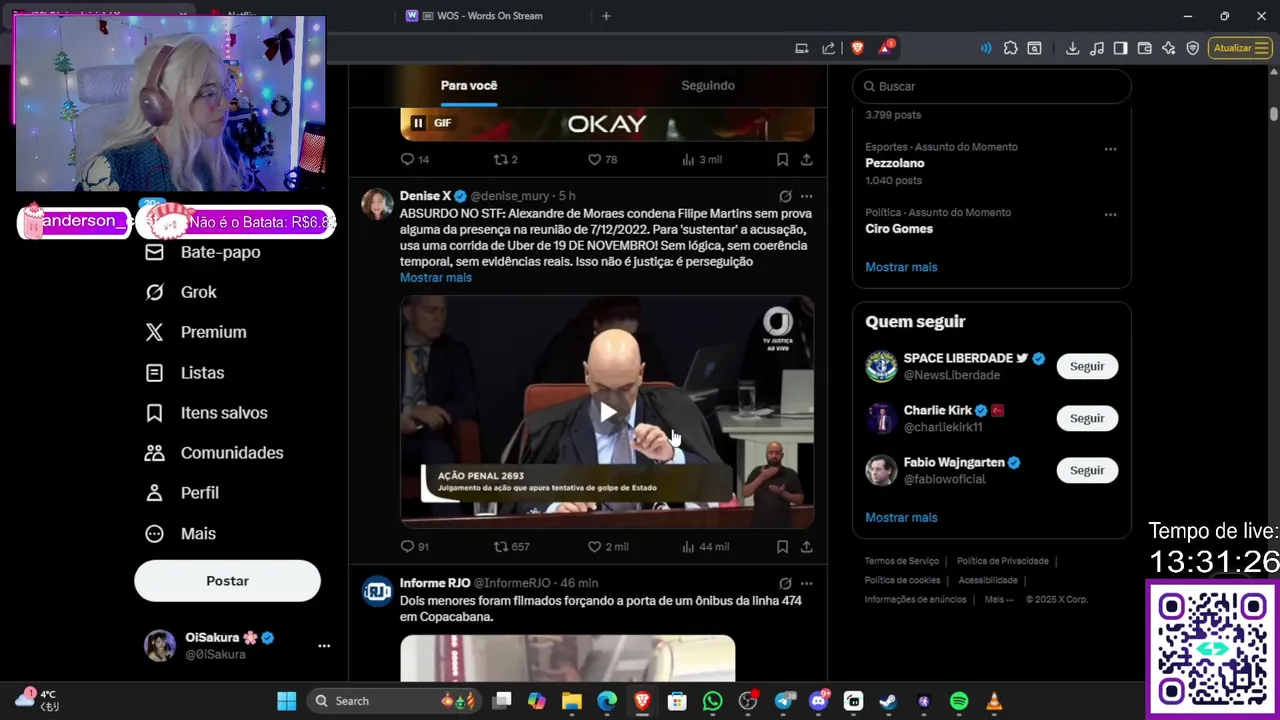Screen dimensions: 1280x720
Task: Open the Listas sidebar item
Action: click(x=185, y=373)
